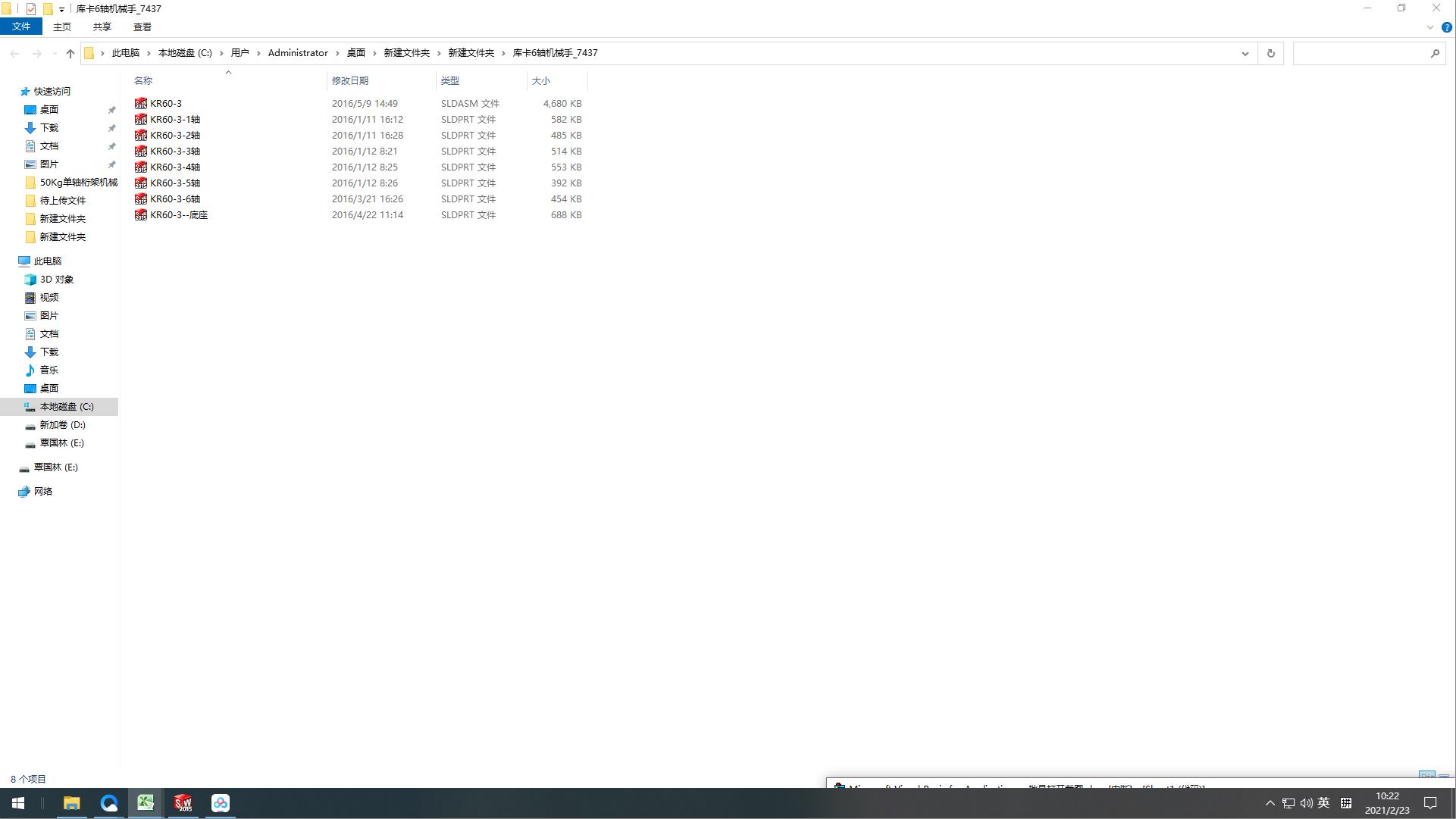Sort files by 修改日期 column header
1456x819 pixels.
(350, 80)
